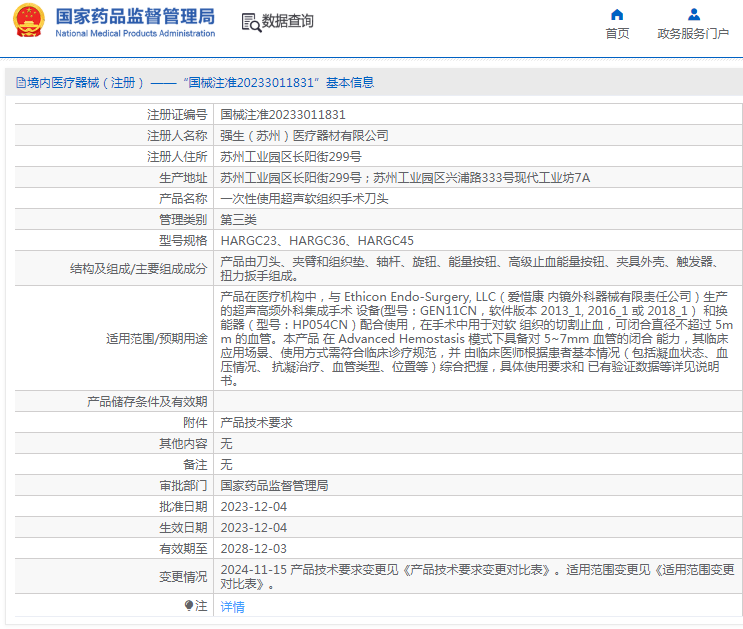Click the 产品名称 row label
This screenshot has height=629, width=743.
(x=183, y=199)
